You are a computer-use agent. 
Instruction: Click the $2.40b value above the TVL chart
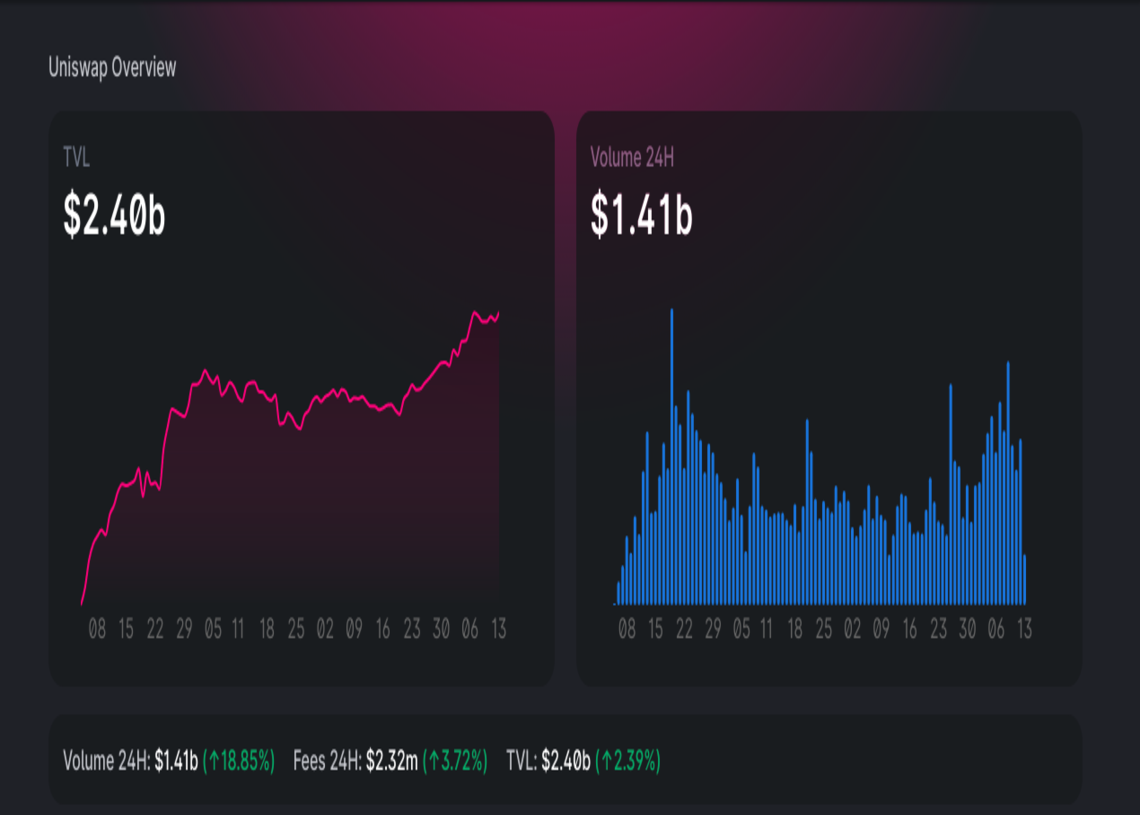click(x=114, y=214)
